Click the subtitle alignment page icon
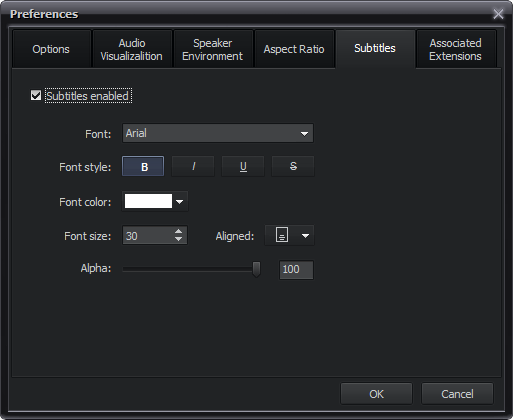513x420 pixels. coord(282,235)
